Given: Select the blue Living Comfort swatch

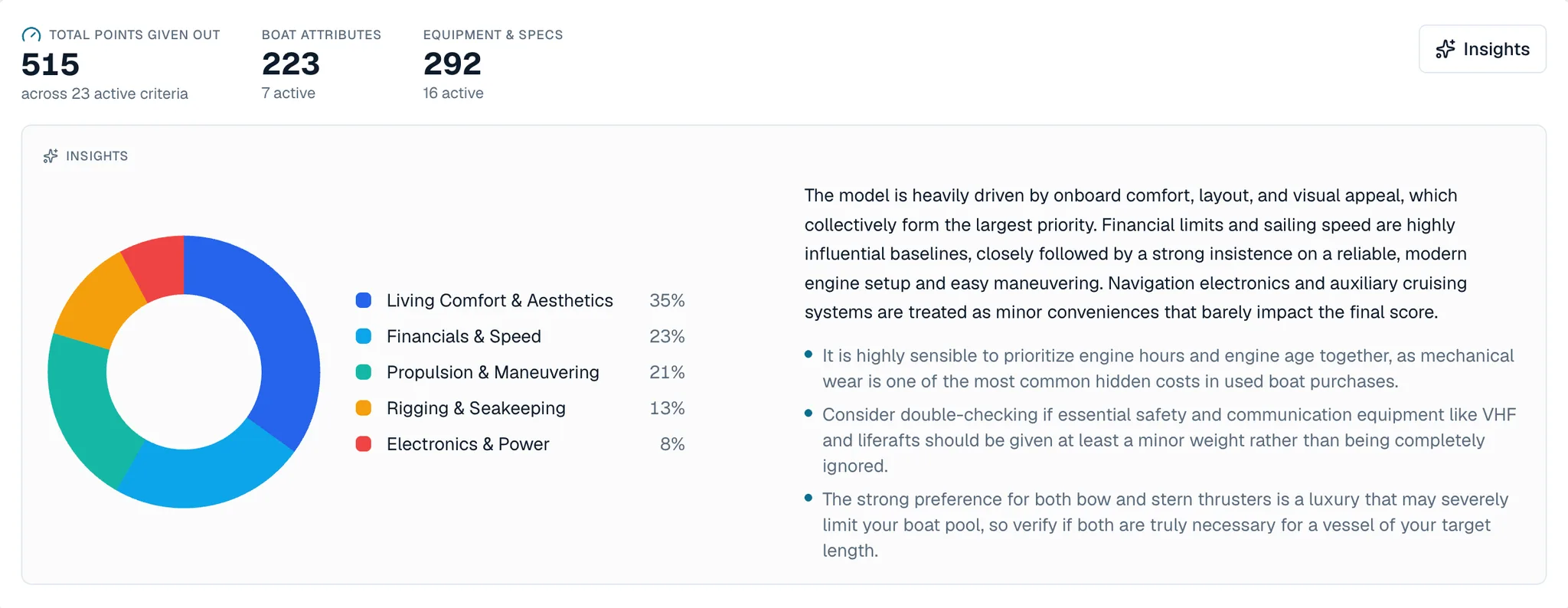Looking at the screenshot, I should click(x=364, y=300).
